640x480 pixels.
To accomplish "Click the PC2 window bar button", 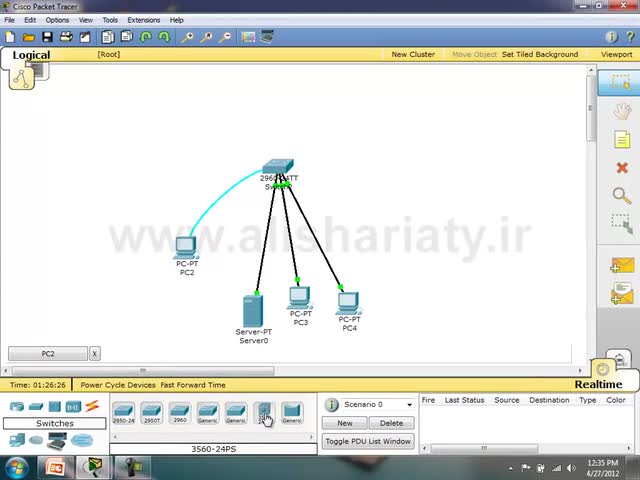I will pyautogui.click(x=48, y=354).
